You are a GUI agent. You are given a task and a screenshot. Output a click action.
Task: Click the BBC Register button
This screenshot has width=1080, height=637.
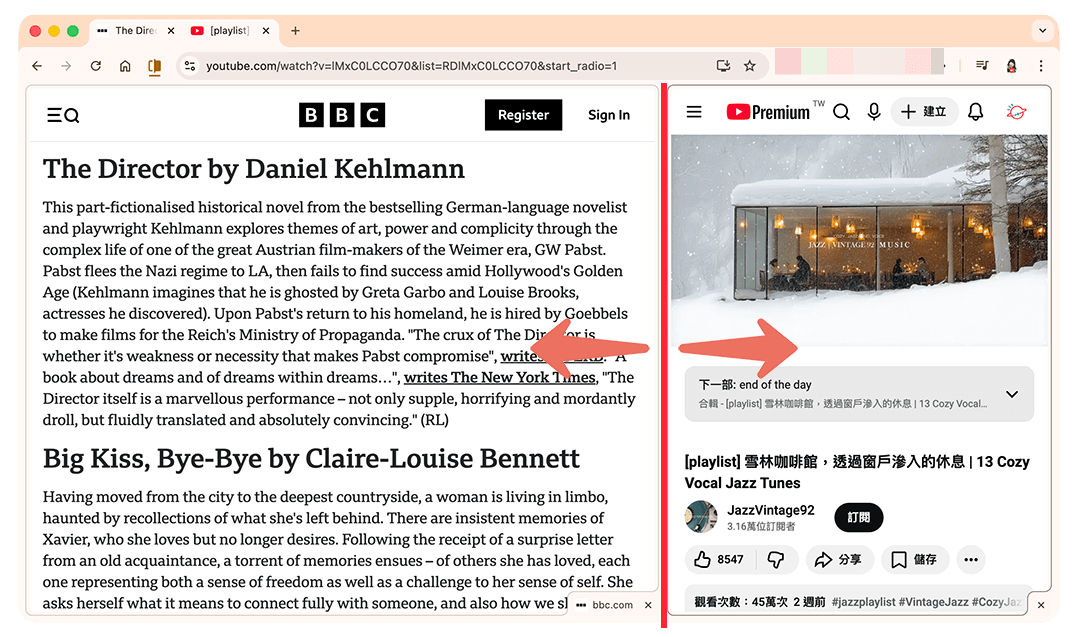[523, 115]
